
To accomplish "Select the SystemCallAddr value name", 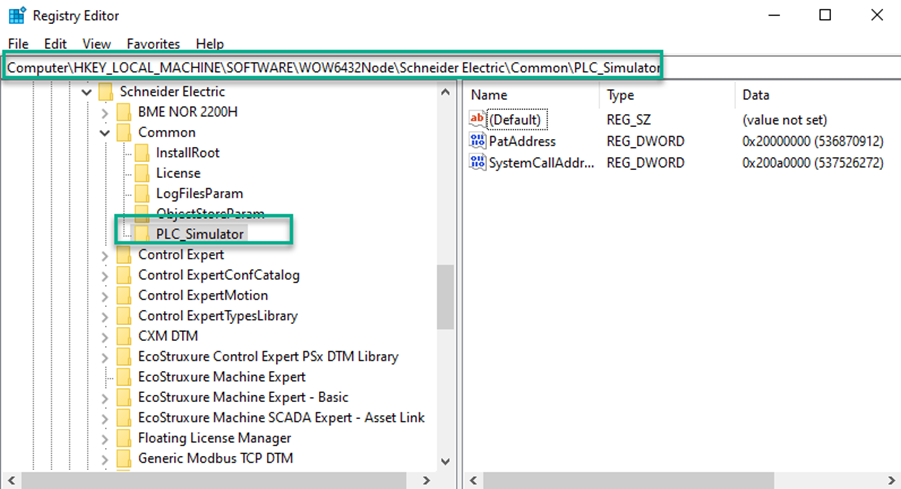I will tap(541, 163).
